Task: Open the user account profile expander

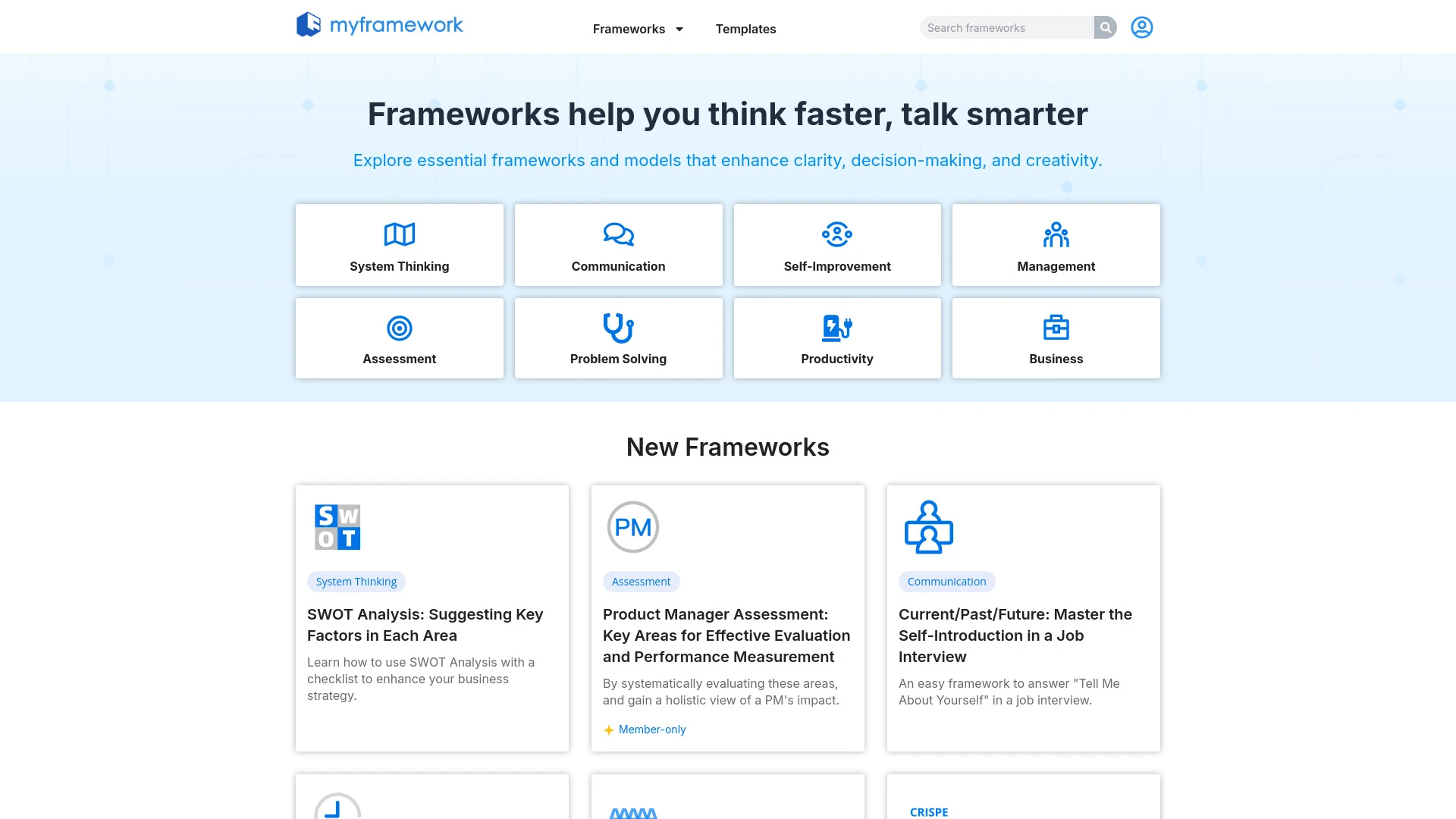Action: coord(1142,26)
